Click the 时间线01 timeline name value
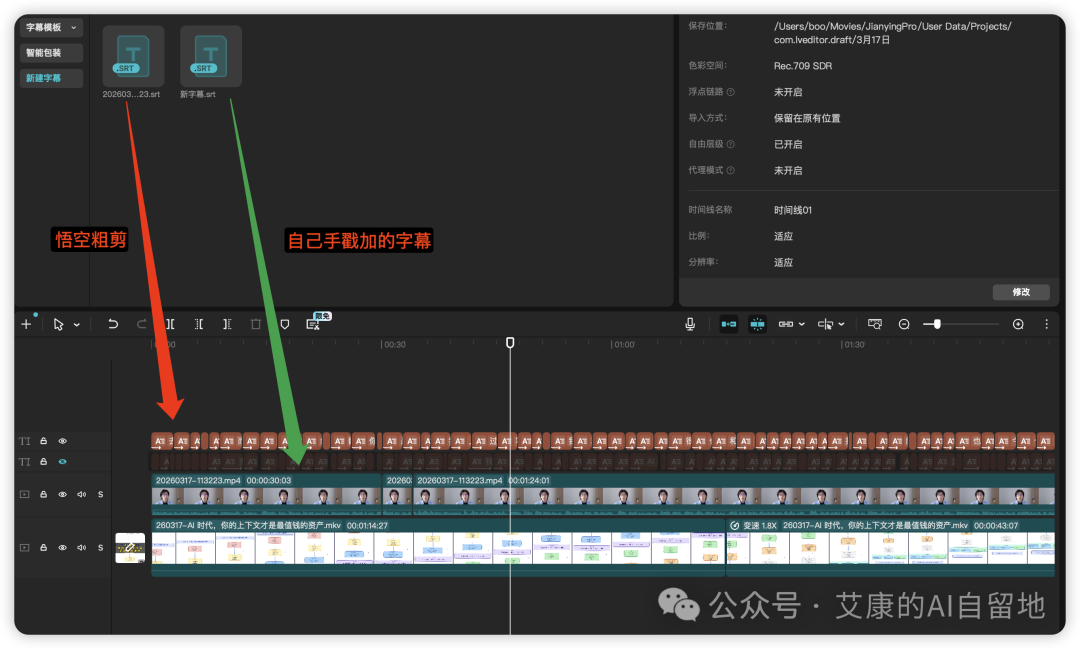 [x=793, y=210]
